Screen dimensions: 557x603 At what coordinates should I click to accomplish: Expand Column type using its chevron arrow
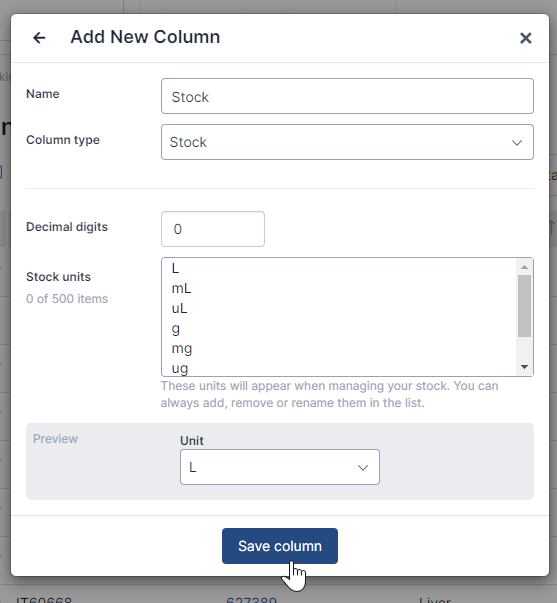pos(517,143)
